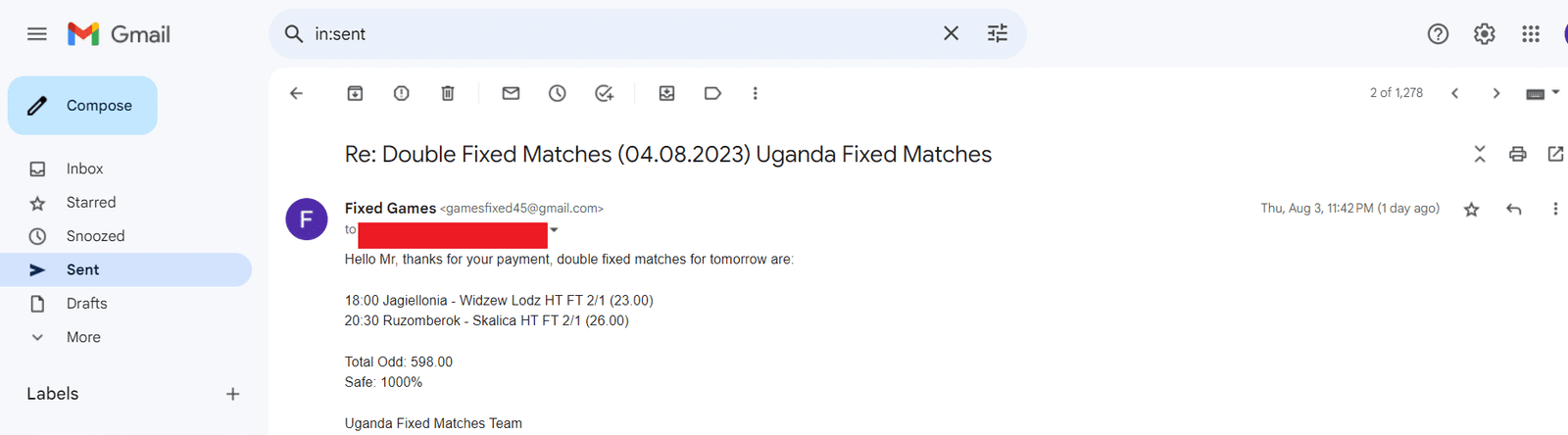Image resolution: width=1568 pixels, height=435 pixels.
Task: Toggle the main menu hamburger
Action: click(x=37, y=34)
